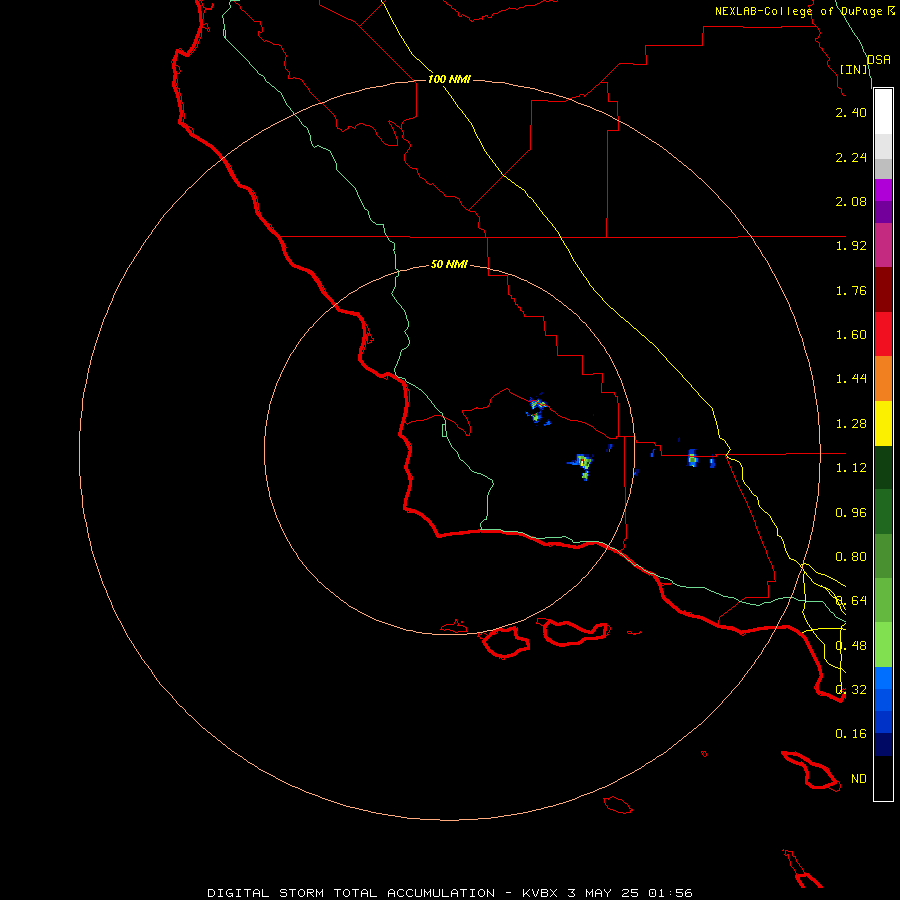Click the 100 NMI range ring label
The image size is (900, 900).
[x=449, y=79]
